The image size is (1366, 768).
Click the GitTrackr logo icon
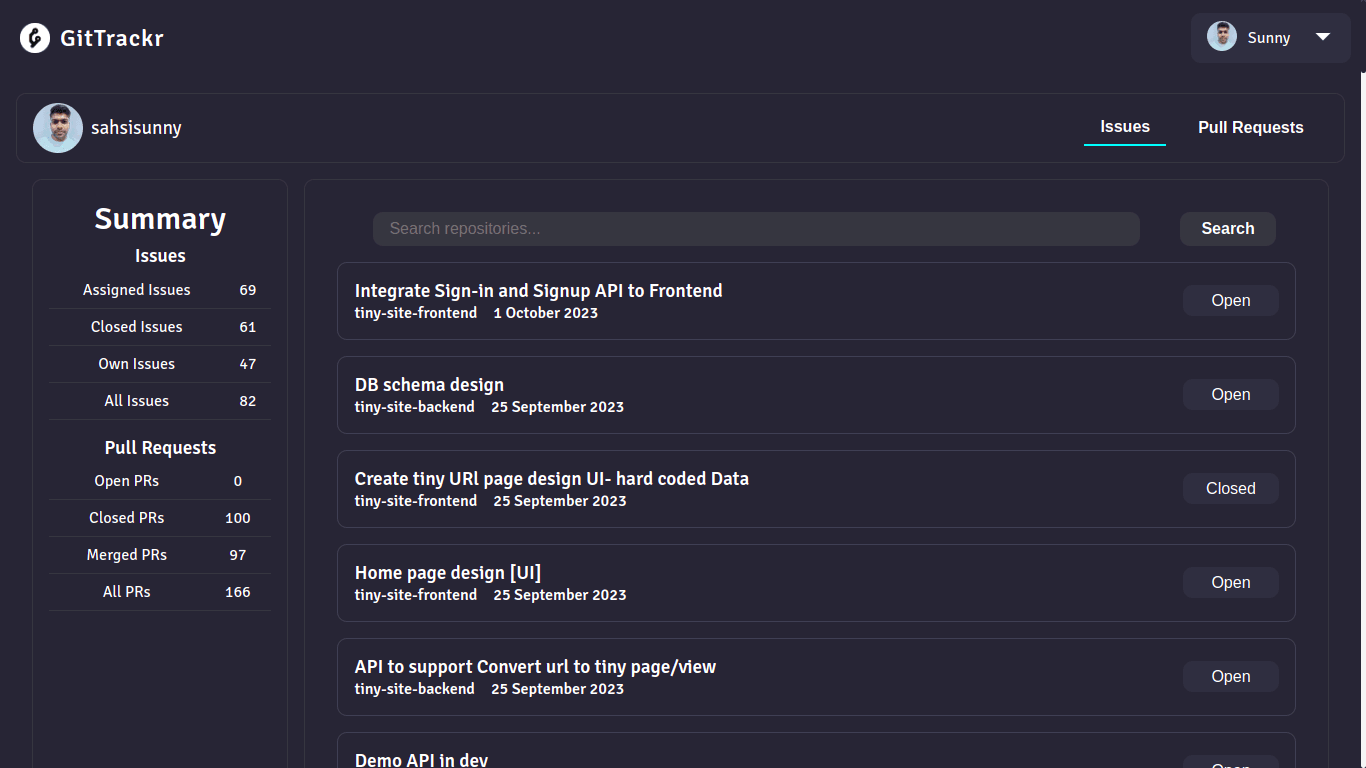pos(35,38)
